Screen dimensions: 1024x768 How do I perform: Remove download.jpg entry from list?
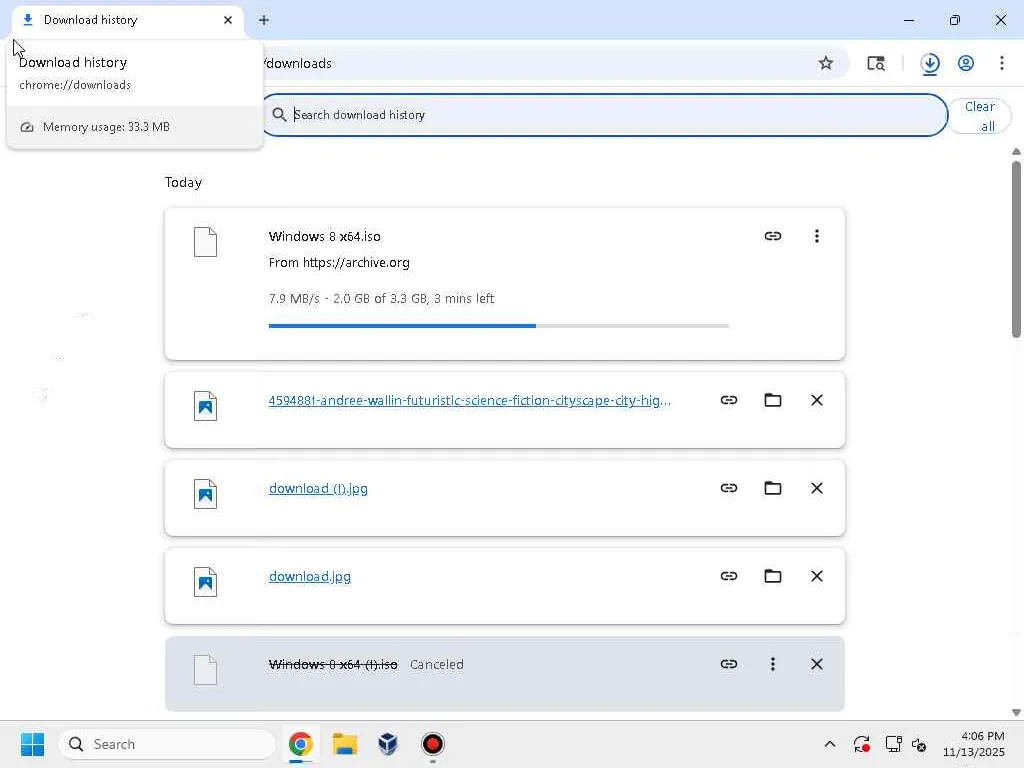tap(816, 576)
